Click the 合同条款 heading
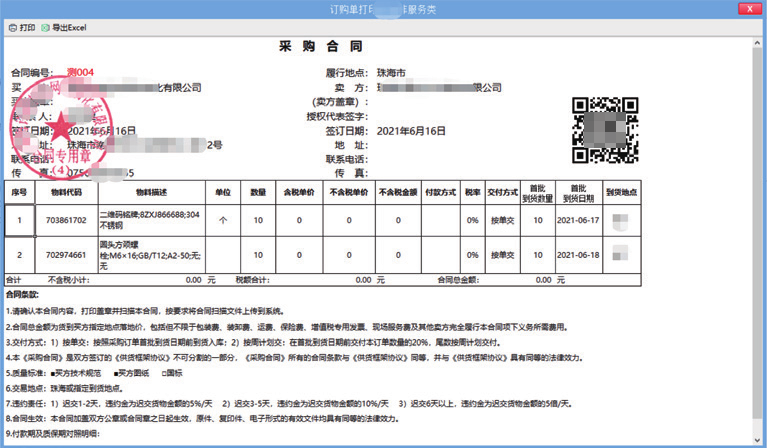The width and height of the screenshot is (767, 448). point(22,294)
